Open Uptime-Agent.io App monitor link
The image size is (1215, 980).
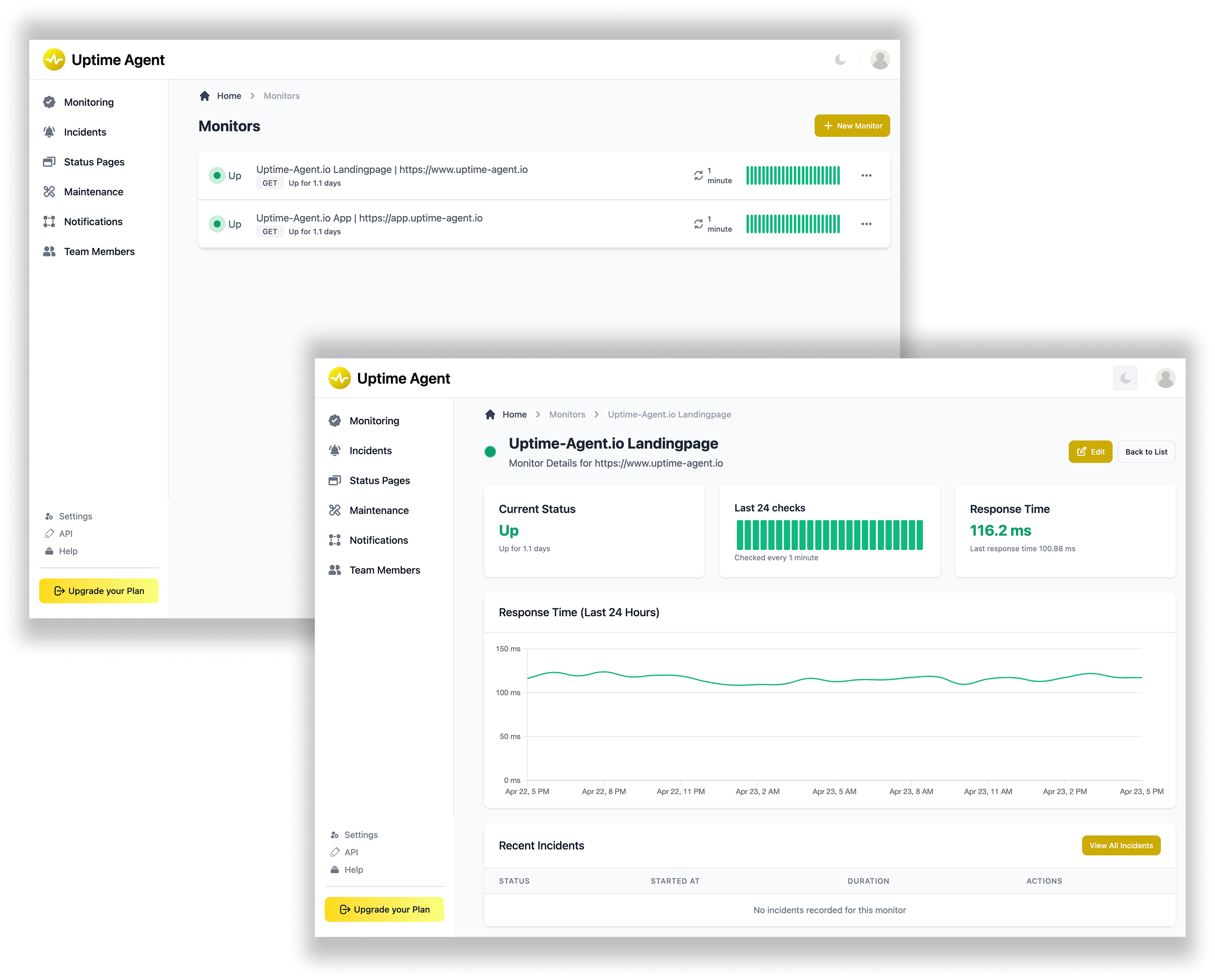pyautogui.click(x=369, y=218)
